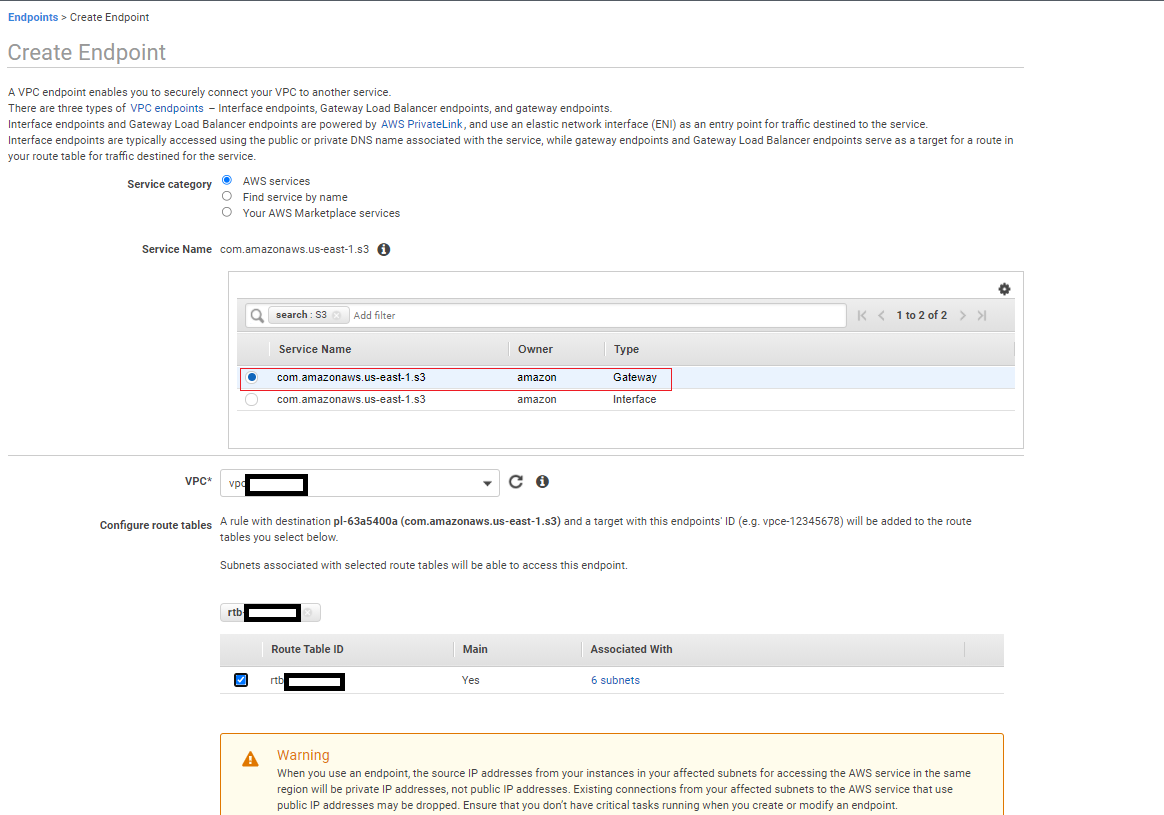Select the AWS services radio option
Screen dimensions: 1164x815
pyautogui.click(x=227, y=180)
